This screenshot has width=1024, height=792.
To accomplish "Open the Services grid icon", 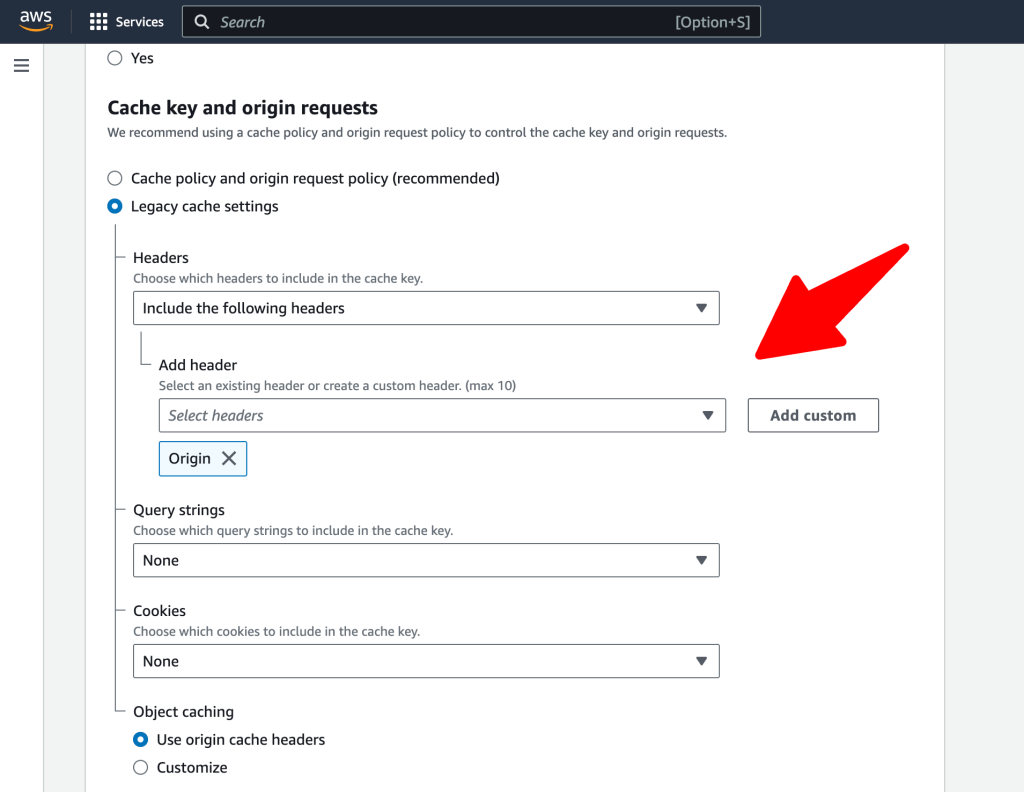I will click(98, 22).
